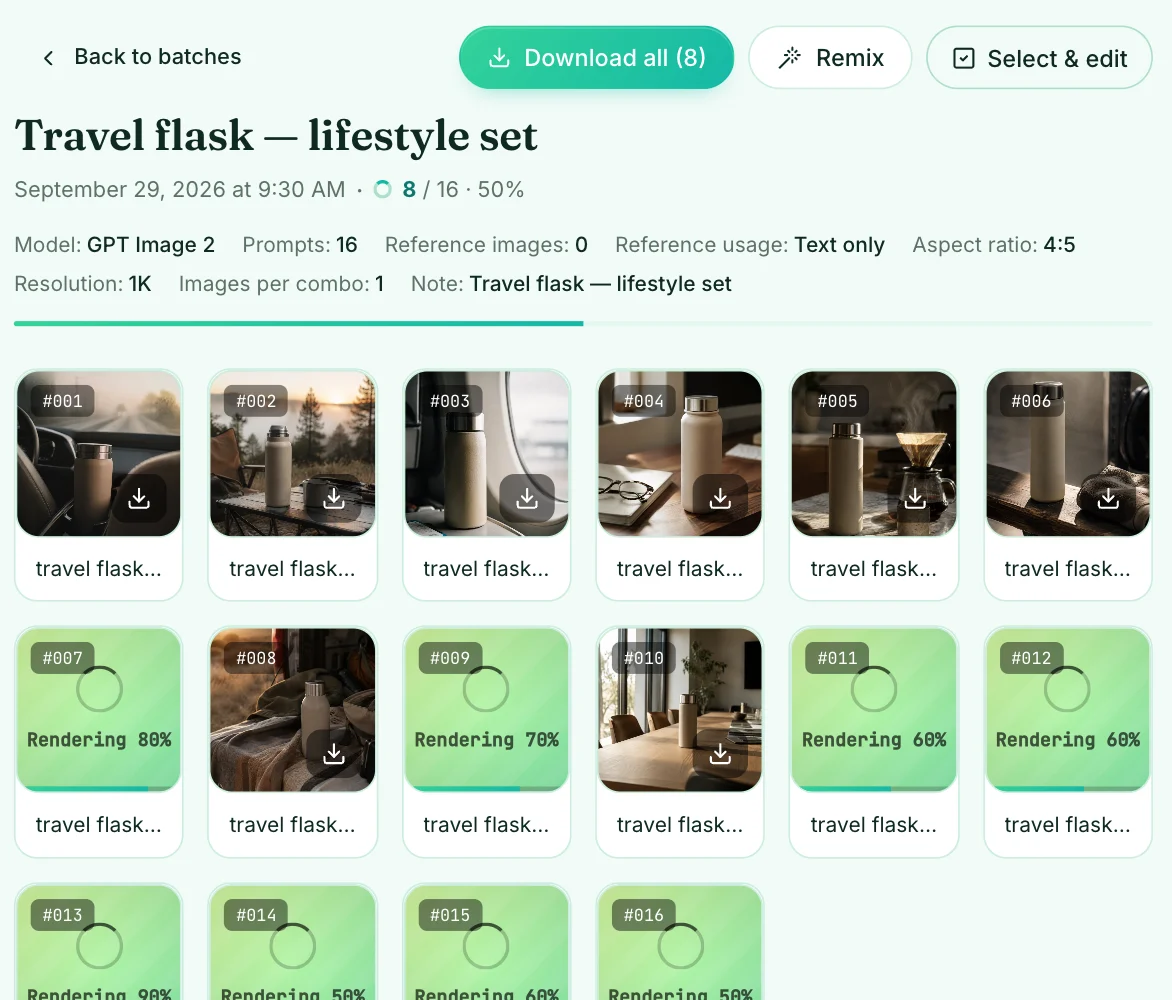Activate Select & edit mode
Screen dimensions: 1172x1000
coord(1039,58)
